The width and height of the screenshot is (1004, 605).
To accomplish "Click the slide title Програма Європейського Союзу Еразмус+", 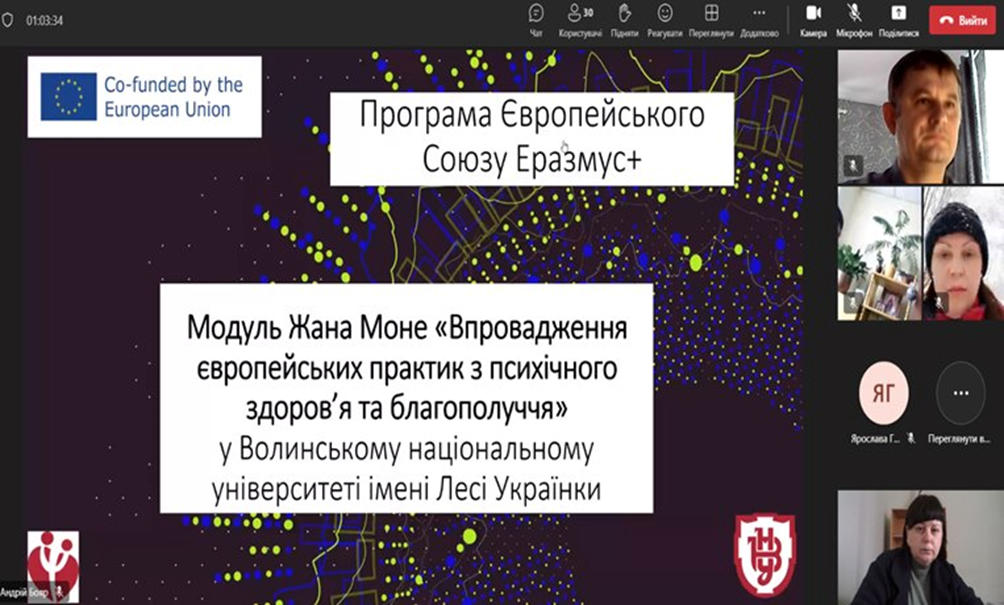I will point(532,139).
